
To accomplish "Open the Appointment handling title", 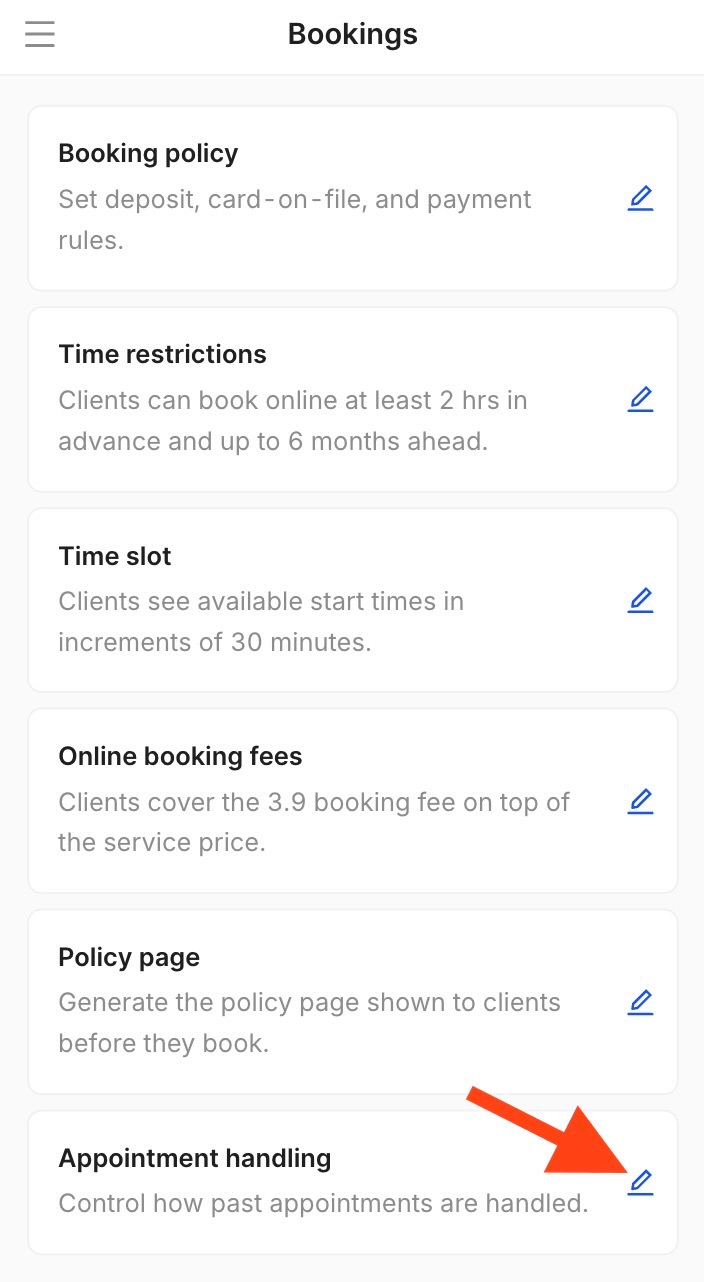I will tap(194, 1158).
